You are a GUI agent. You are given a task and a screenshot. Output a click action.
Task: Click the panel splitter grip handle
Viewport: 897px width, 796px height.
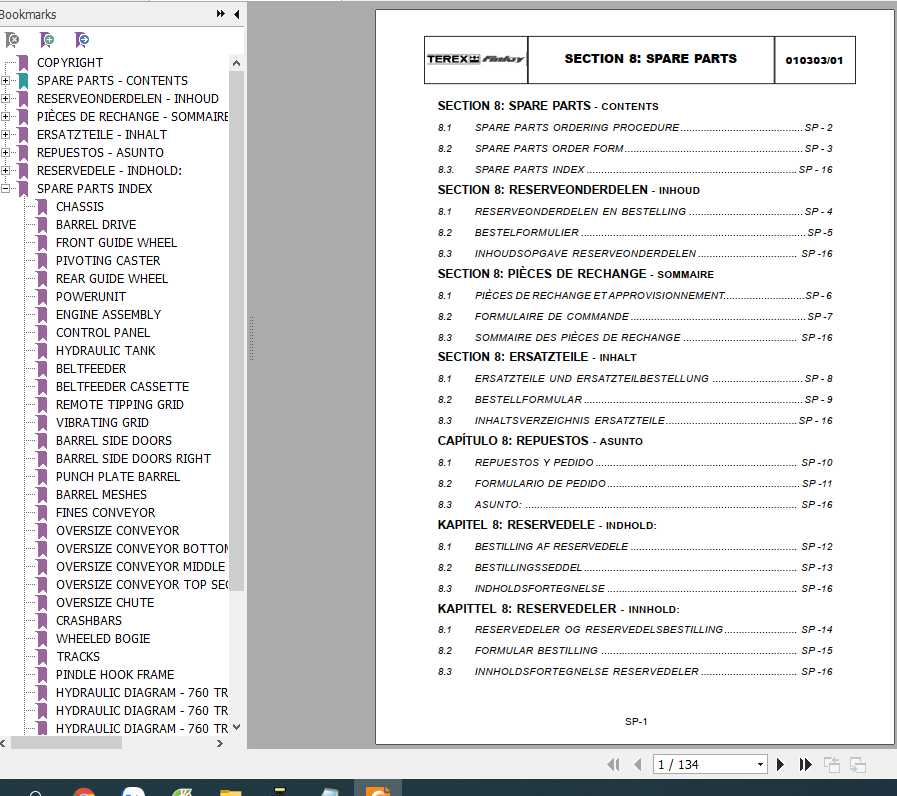251,338
